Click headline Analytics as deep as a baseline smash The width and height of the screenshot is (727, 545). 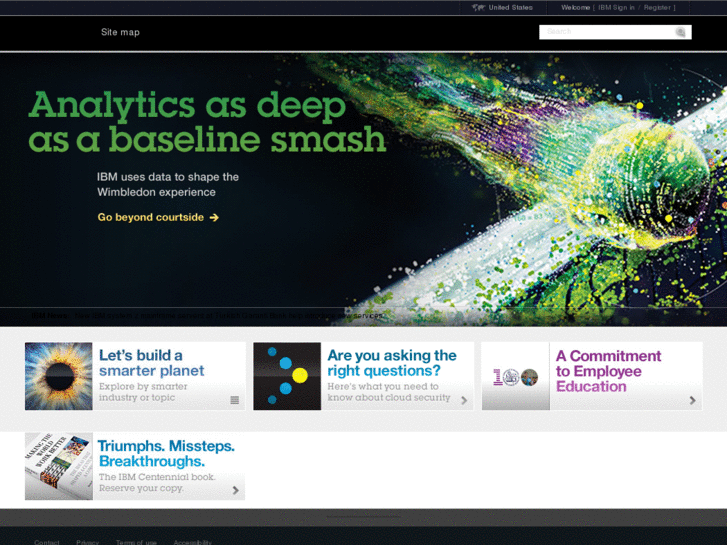pos(207,122)
